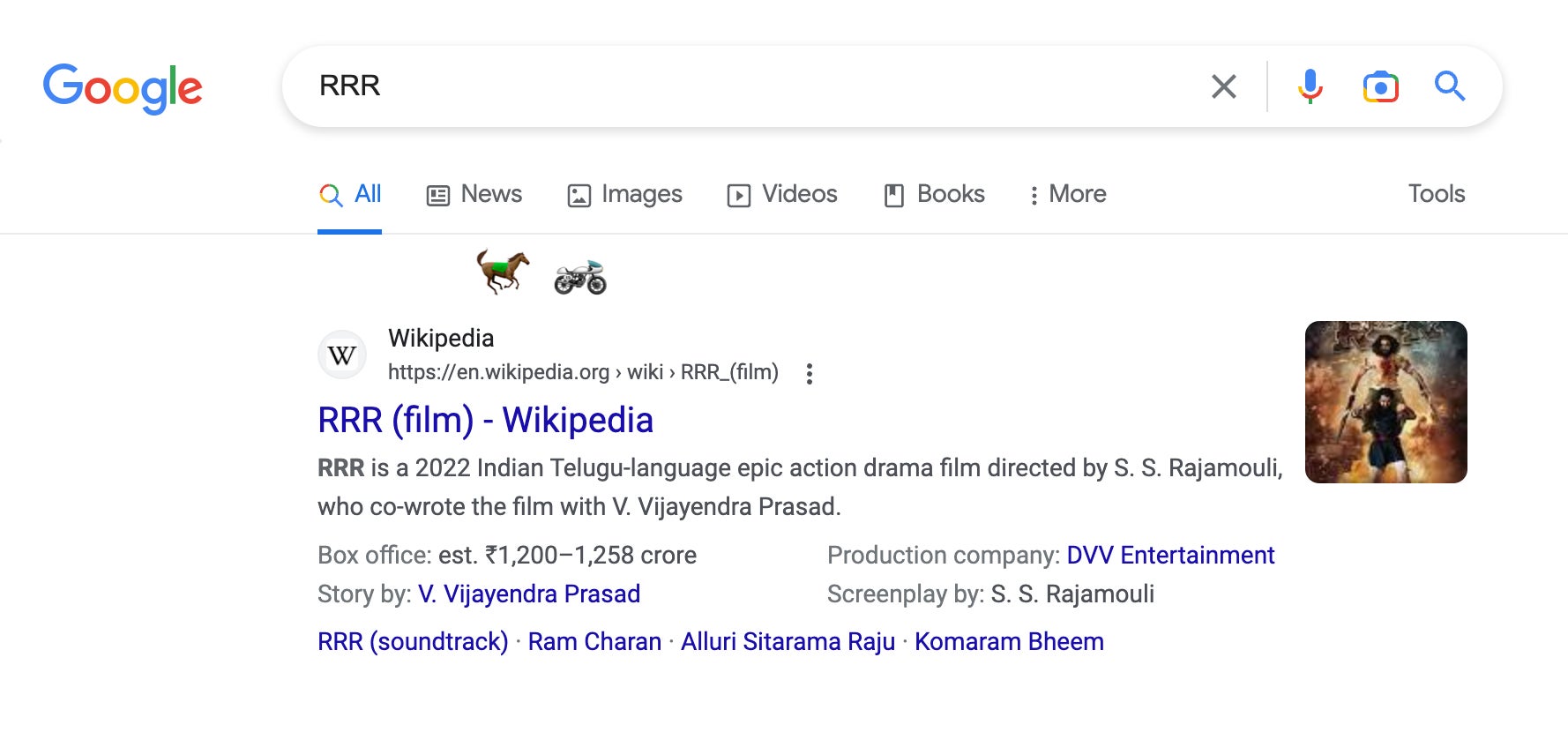1568x732 pixels.
Task: Switch to the Images tab
Action: pos(624,194)
